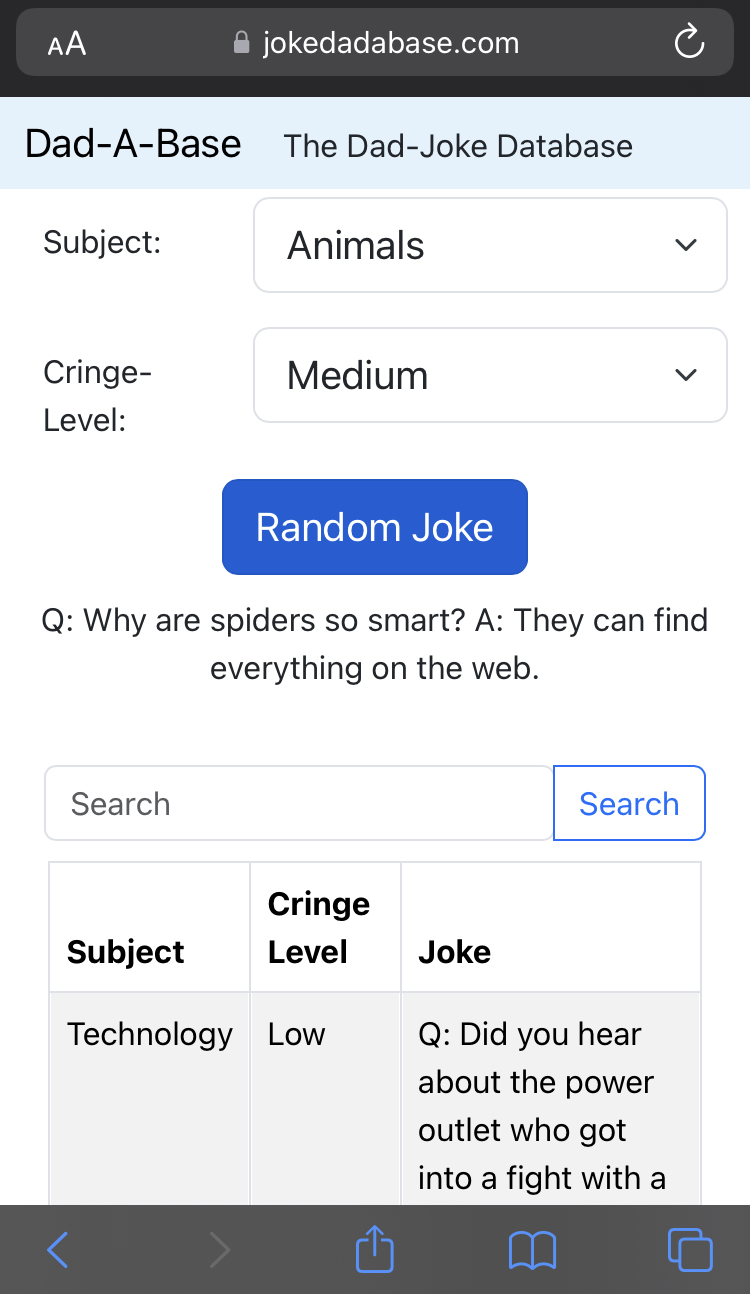The image size is (750, 1294).
Task: Open the Cringe-Level dropdown showing Medium
Action: 490,375
